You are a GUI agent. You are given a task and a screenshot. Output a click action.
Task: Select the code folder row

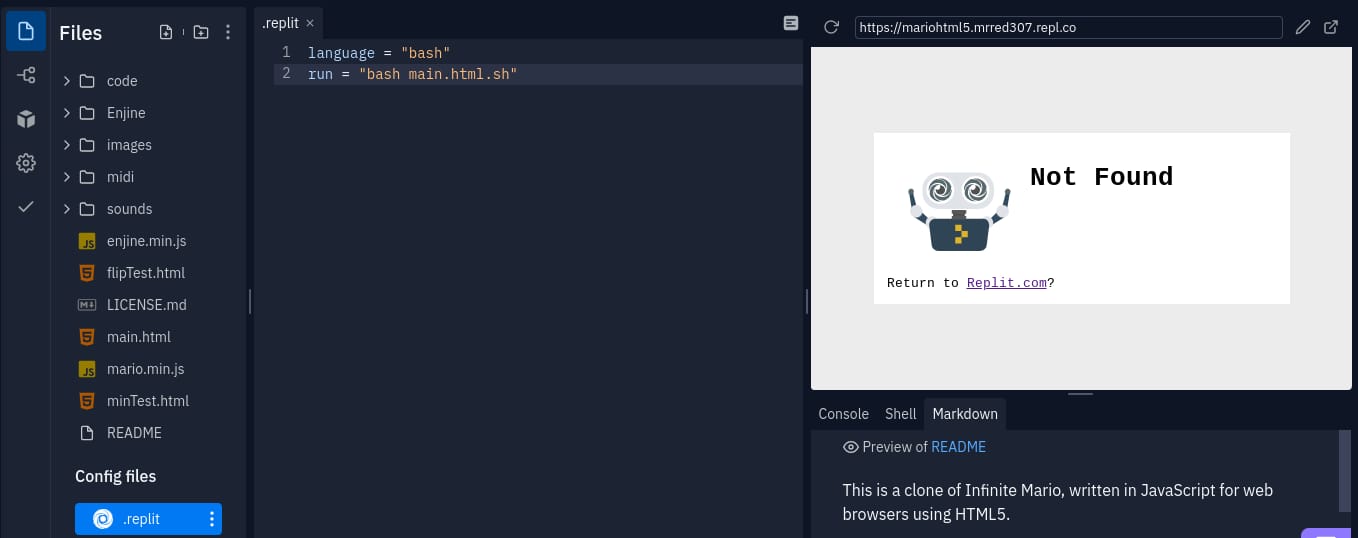(x=149, y=81)
